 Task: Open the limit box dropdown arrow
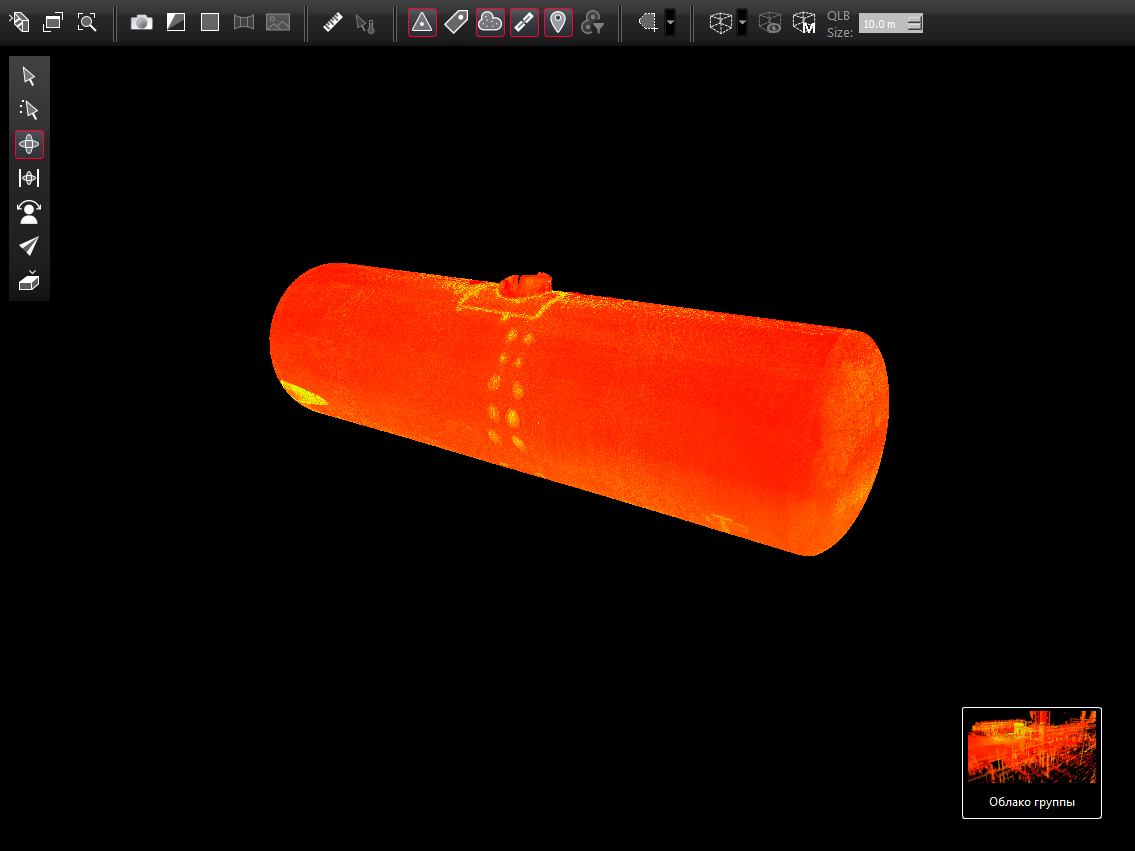tap(742, 22)
